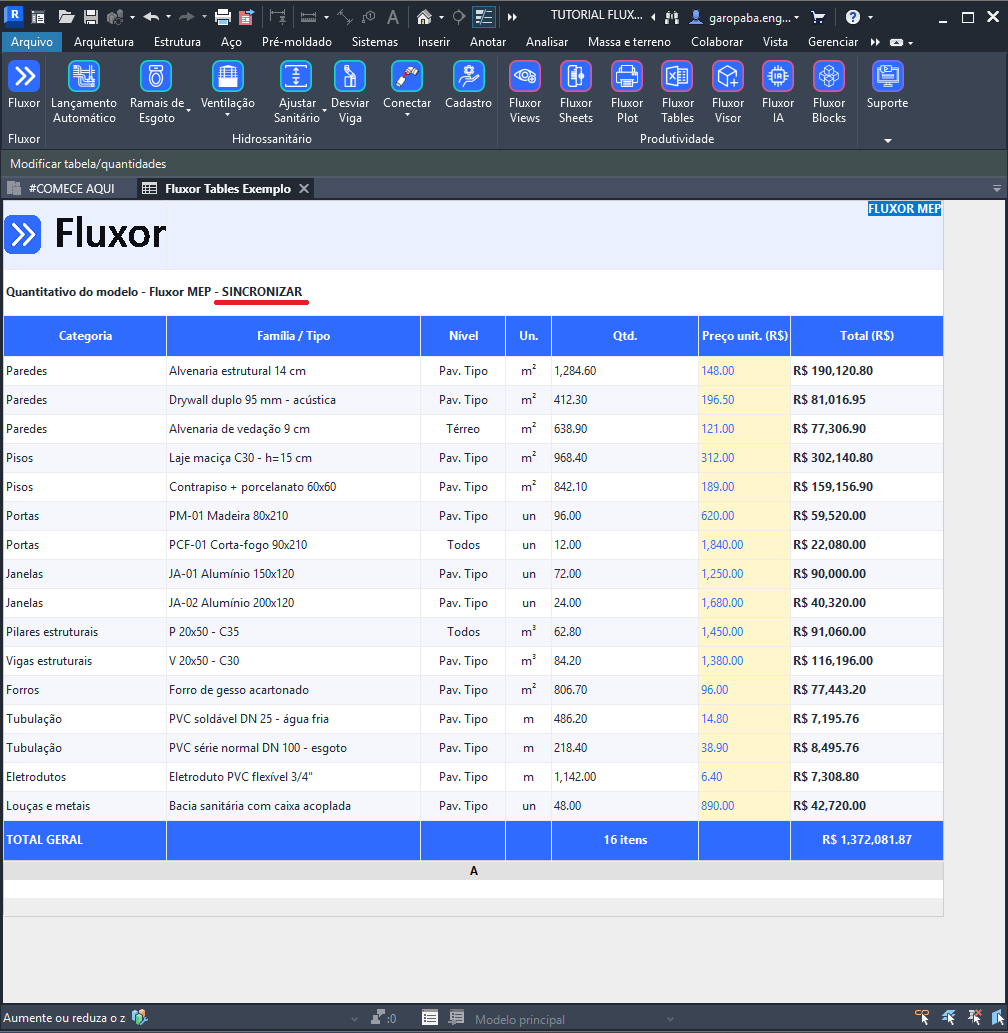The height and width of the screenshot is (1033, 1008).
Task: Expand Ajustar Sanitário dropdown arrow
Action: click(x=325, y=111)
